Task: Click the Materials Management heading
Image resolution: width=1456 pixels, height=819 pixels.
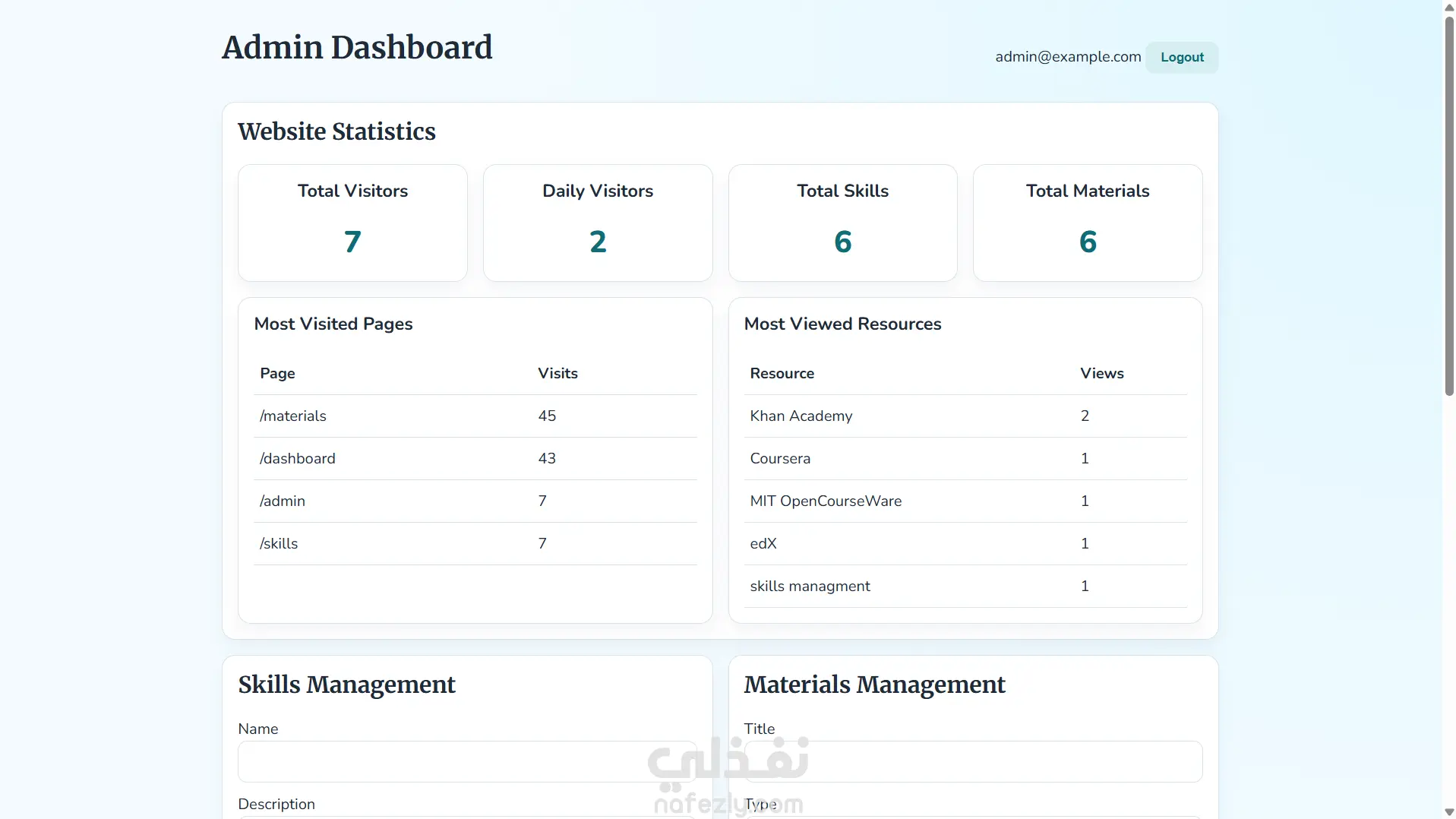Action: point(874,685)
